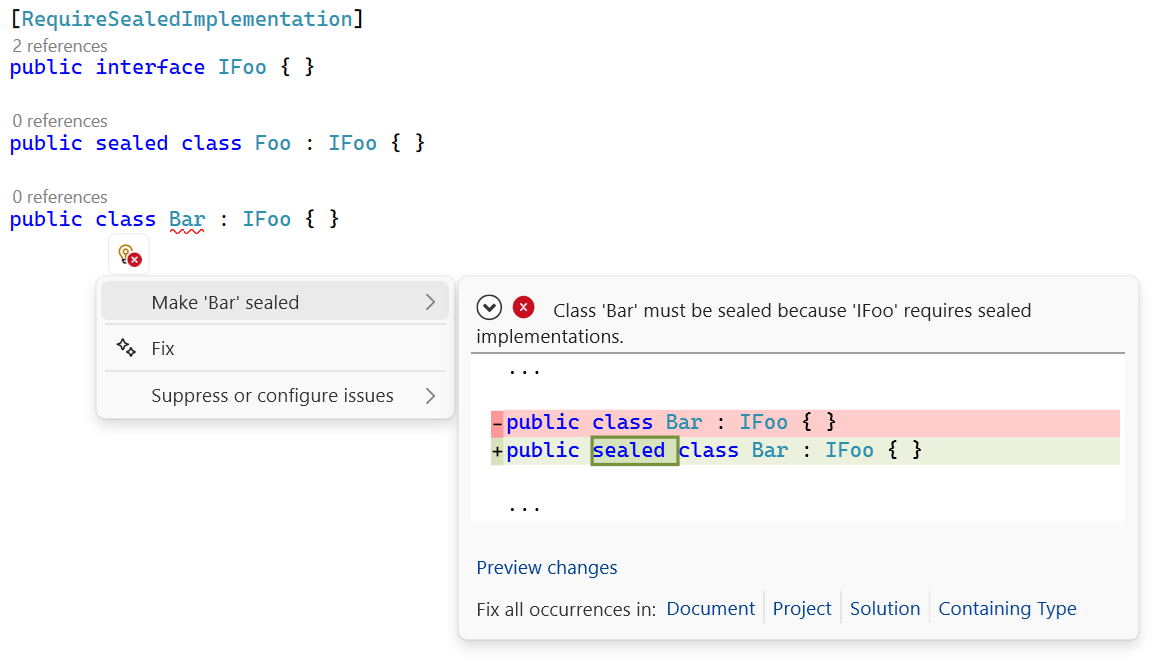Expand Suppress or configure issues arrow
The image size is (1175, 670).
[430, 396]
